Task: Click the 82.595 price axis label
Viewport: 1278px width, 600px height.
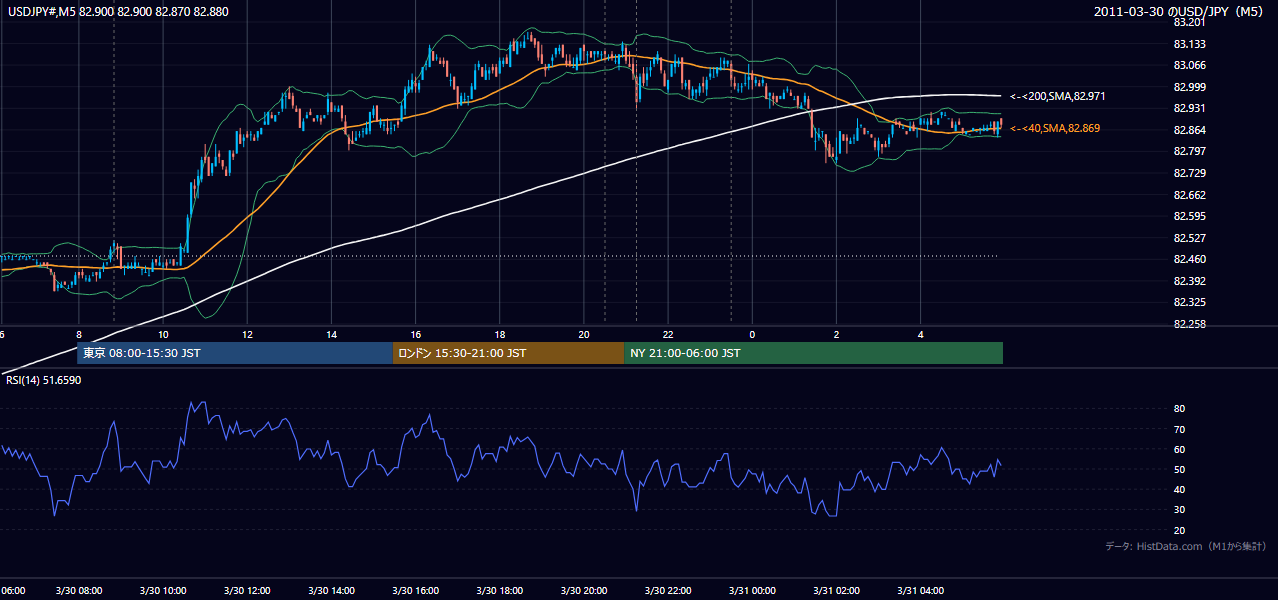Action: [1188, 216]
